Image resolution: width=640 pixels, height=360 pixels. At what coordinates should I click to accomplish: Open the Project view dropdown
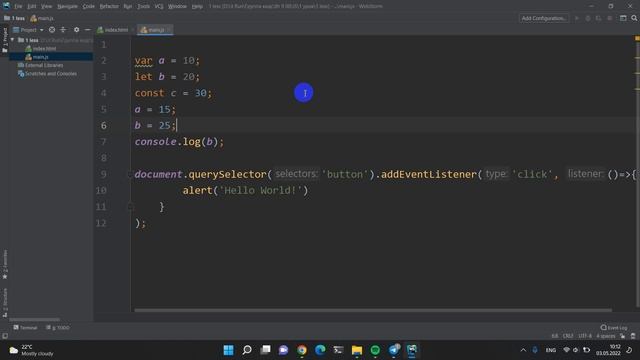point(28,30)
